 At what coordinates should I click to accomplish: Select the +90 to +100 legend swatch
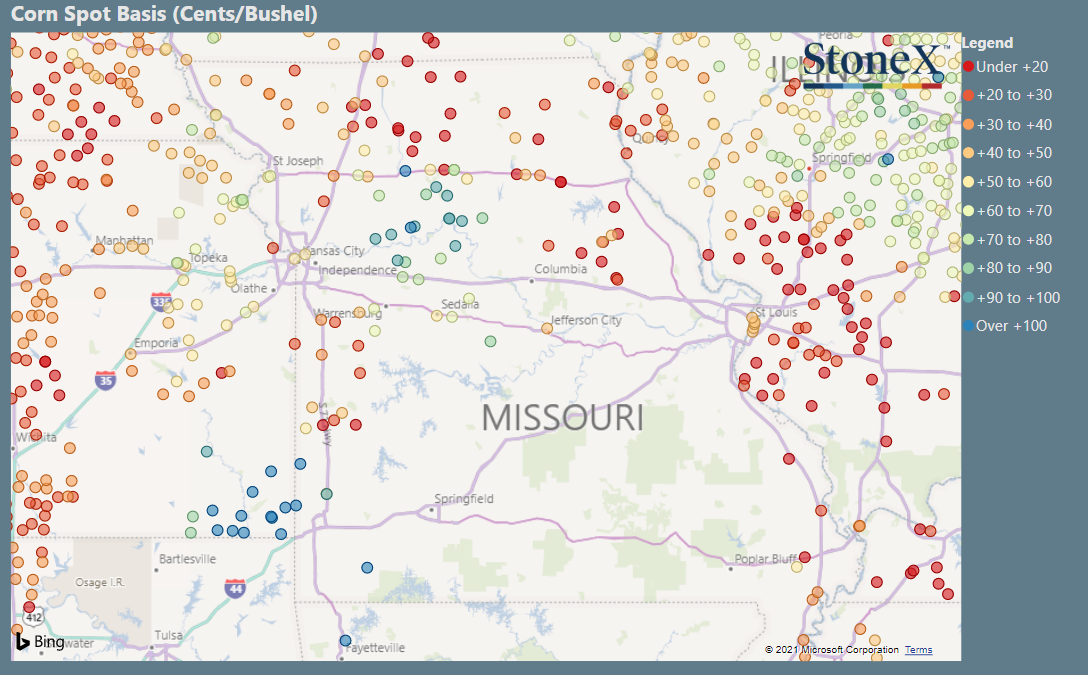pos(969,298)
